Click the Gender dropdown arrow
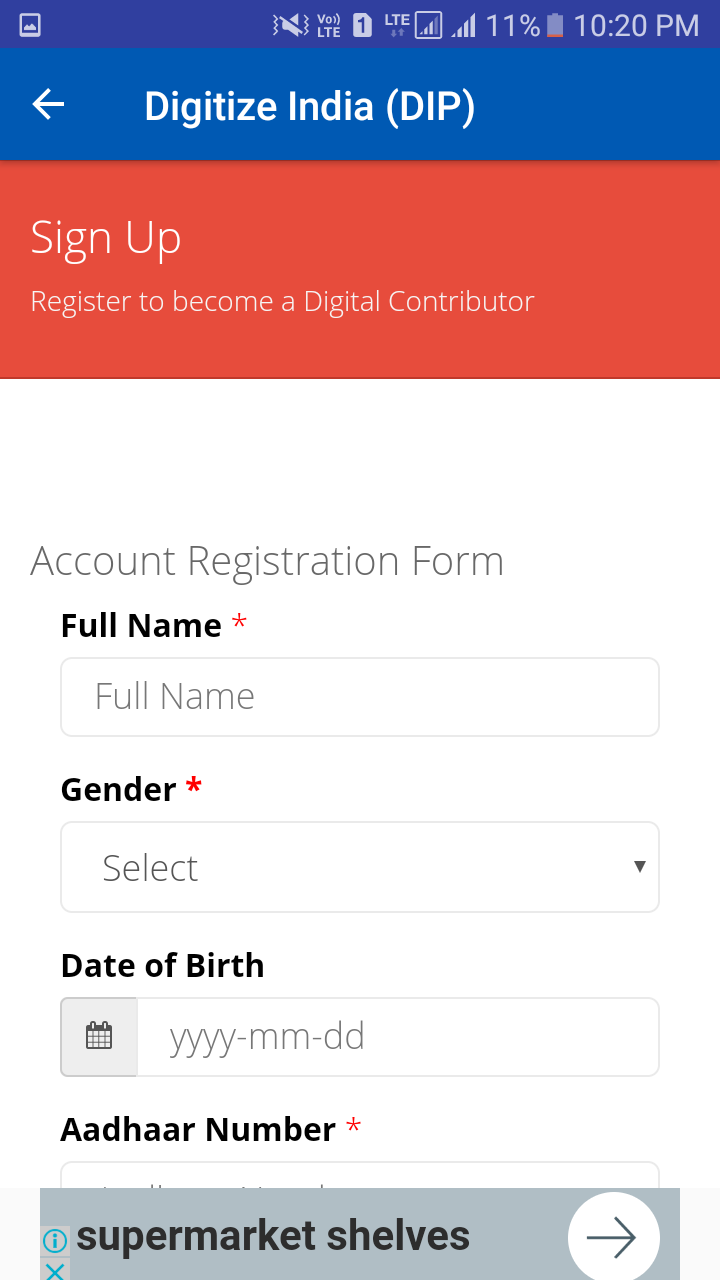Image resolution: width=720 pixels, height=1280 pixels. pos(639,867)
